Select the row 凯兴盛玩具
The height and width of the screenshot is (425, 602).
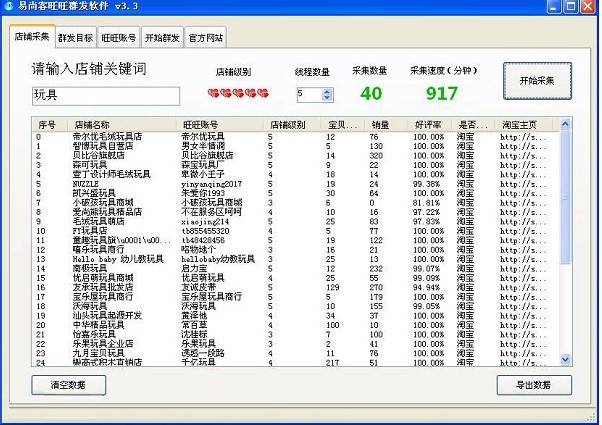click(94, 193)
